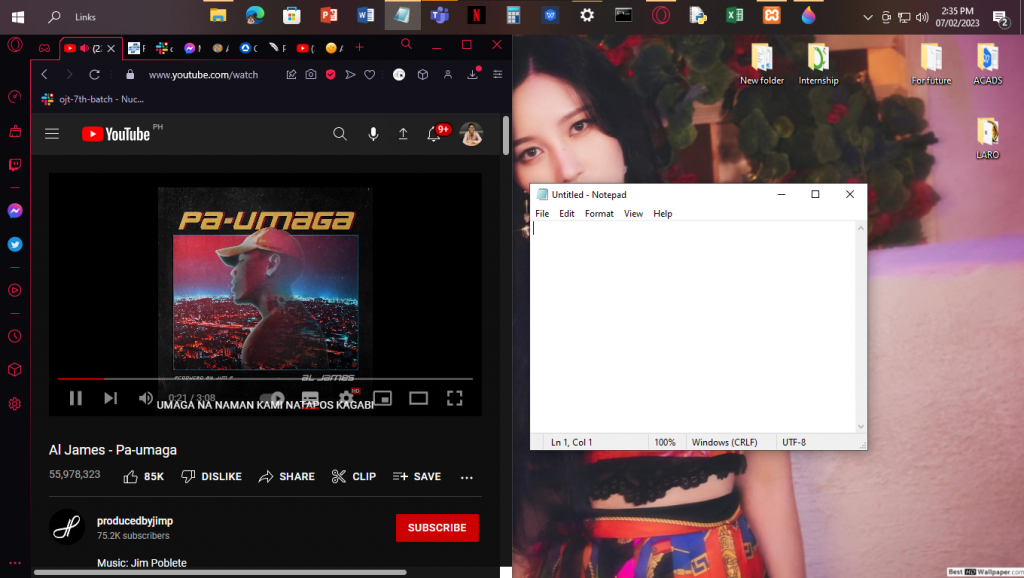
Task: Enter fullscreen on the video
Action: tap(455, 398)
